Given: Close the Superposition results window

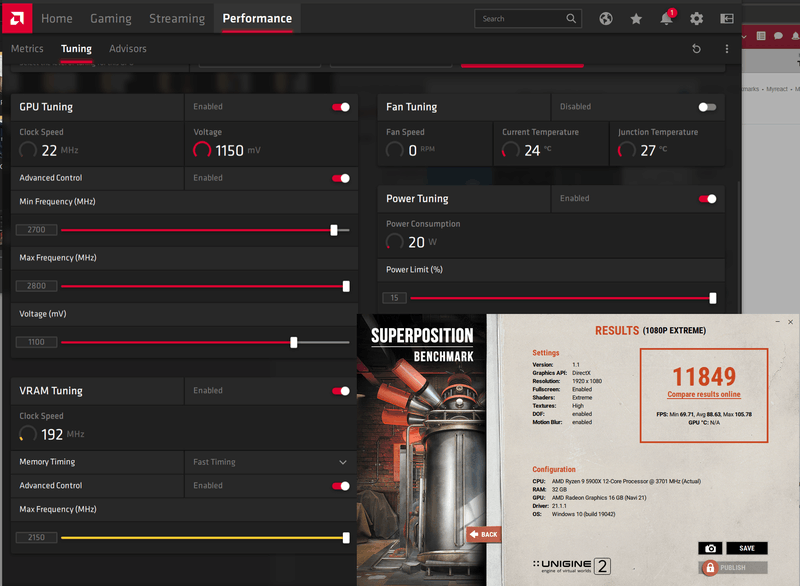Looking at the screenshot, I should pyautogui.click(x=790, y=322).
